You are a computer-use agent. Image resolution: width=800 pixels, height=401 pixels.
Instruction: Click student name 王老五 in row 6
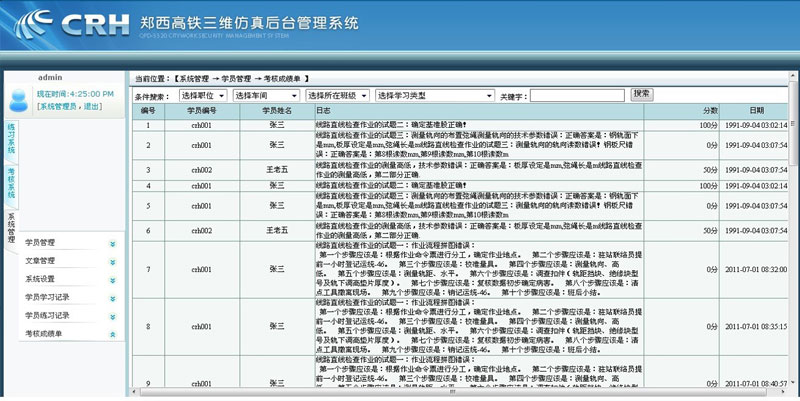pos(277,231)
